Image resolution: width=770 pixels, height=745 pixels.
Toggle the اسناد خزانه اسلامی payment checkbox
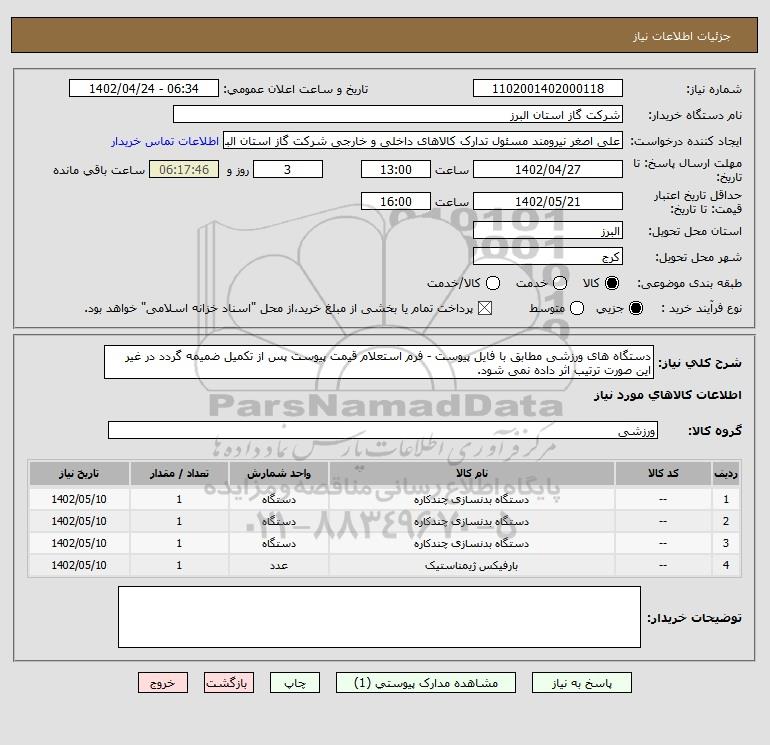point(485,308)
